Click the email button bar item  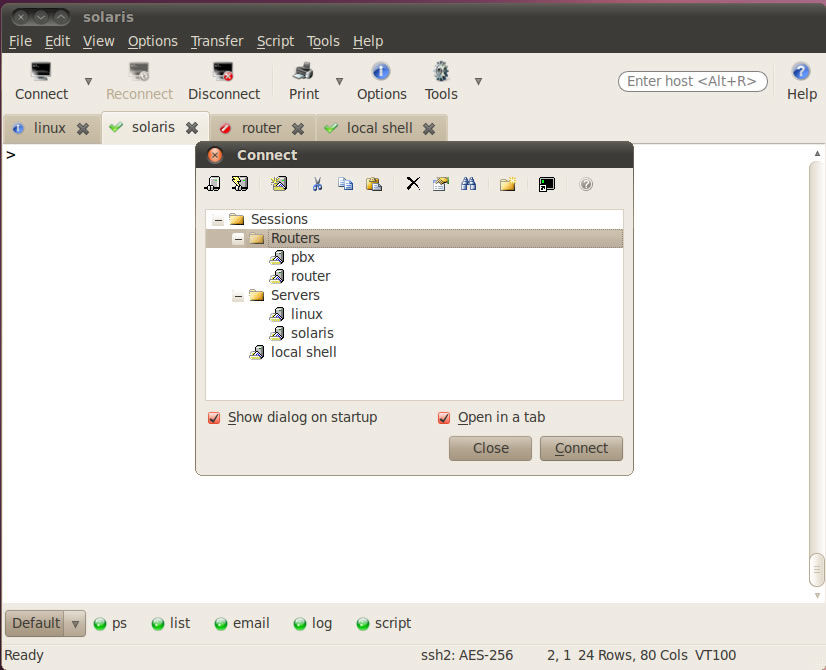242,623
